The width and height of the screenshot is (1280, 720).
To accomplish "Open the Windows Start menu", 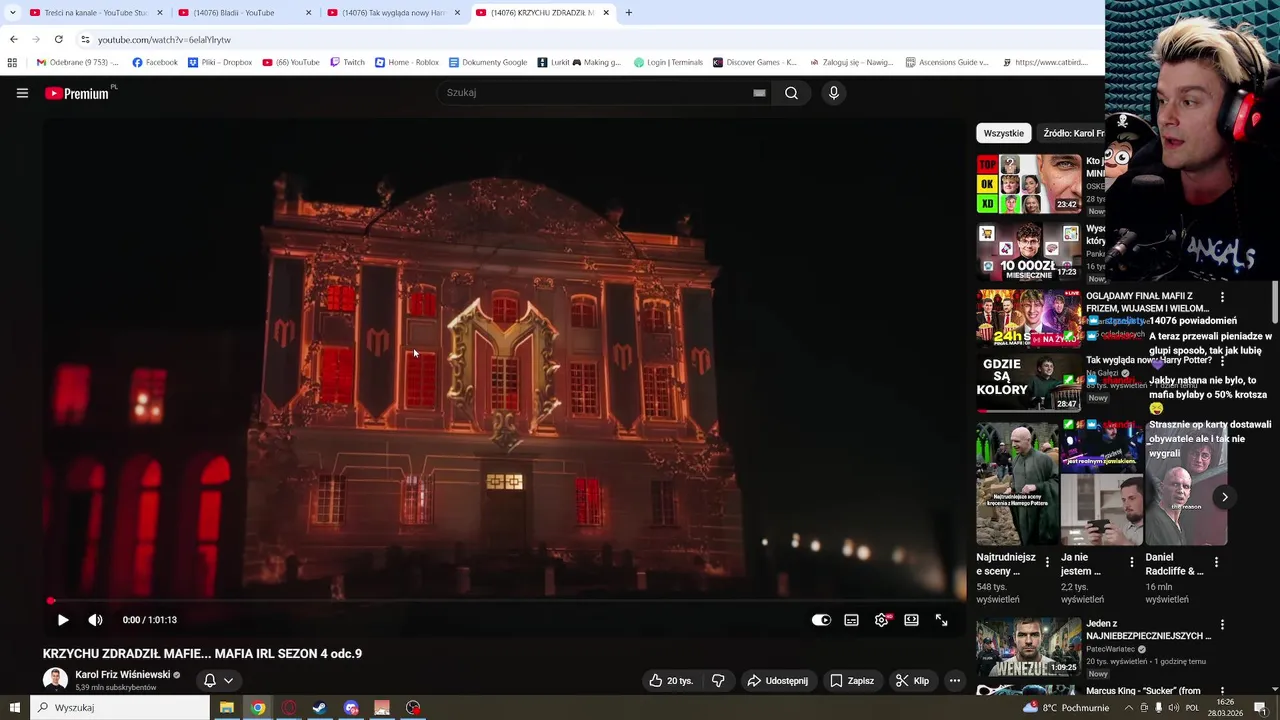I will pyautogui.click(x=14, y=708).
